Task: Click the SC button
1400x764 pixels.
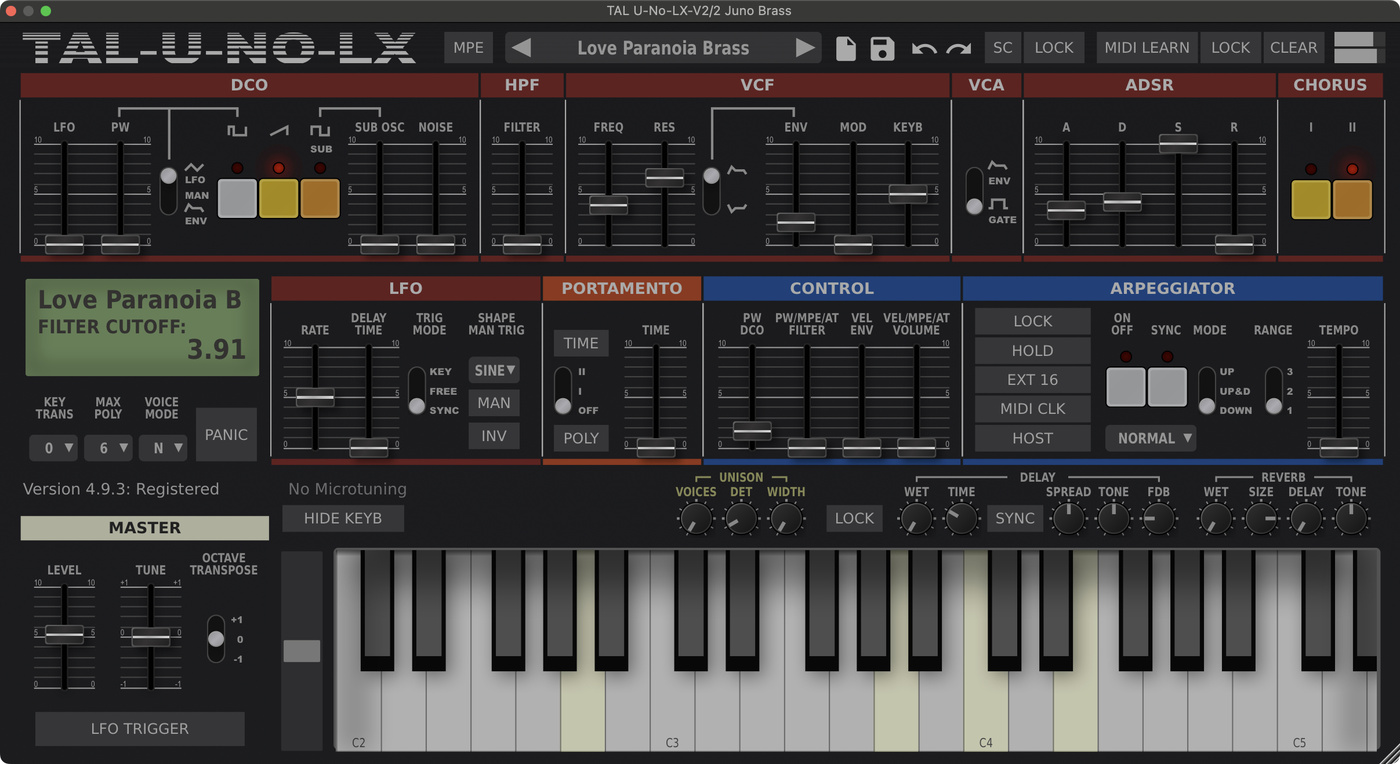Action: pos(1002,47)
